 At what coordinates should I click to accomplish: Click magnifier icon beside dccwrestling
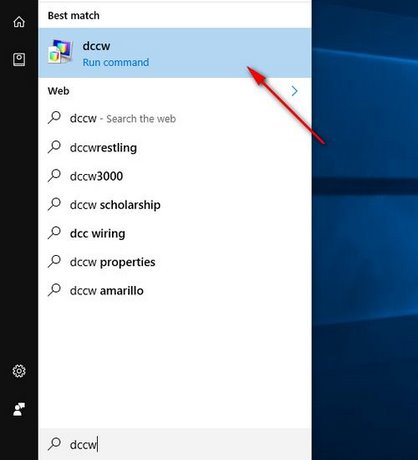tap(54, 147)
